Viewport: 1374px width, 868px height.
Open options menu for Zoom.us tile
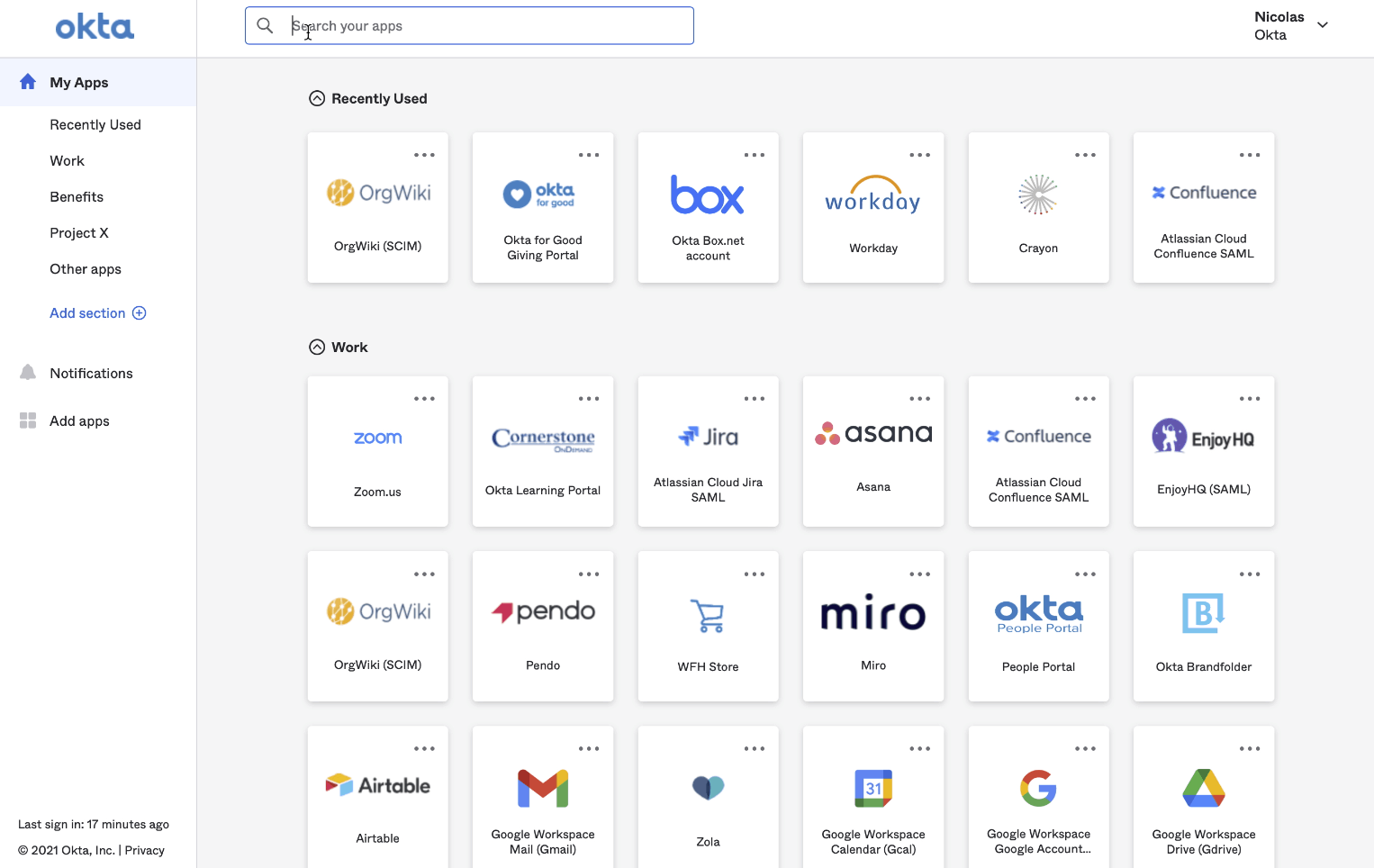pos(424,399)
